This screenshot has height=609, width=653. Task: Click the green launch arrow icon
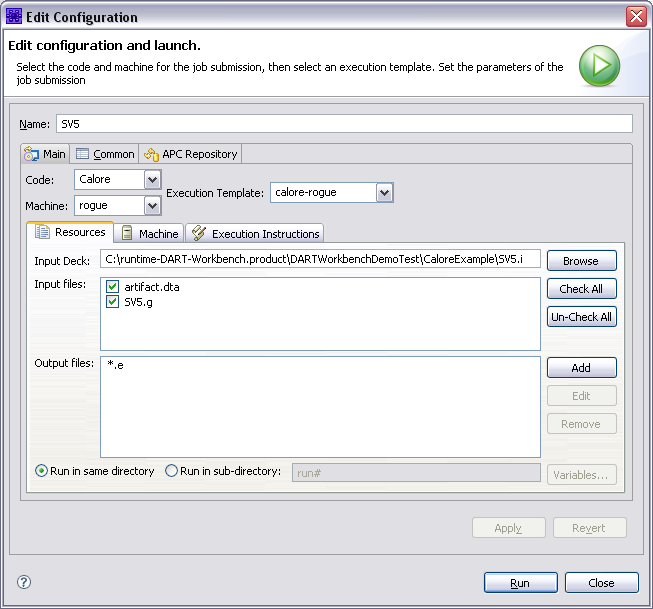599,66
